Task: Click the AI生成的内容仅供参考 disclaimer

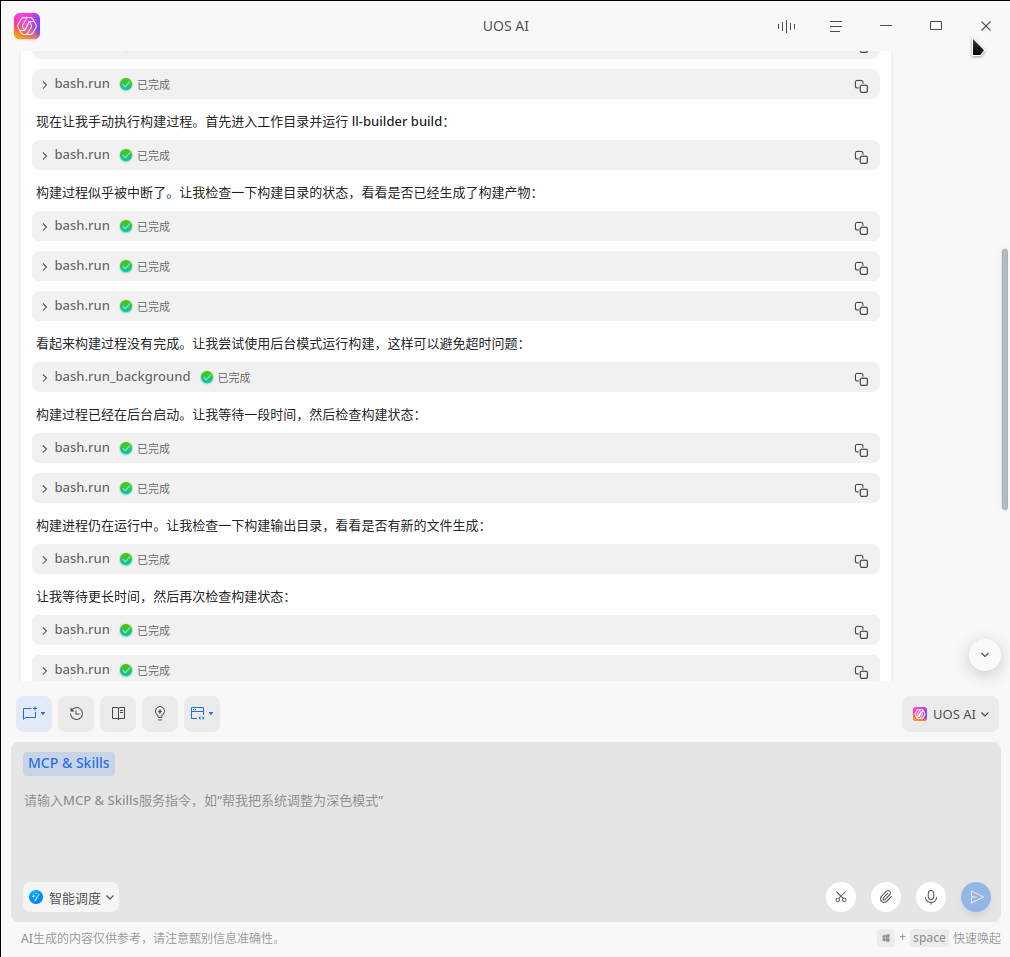Action: coord(151,938)
